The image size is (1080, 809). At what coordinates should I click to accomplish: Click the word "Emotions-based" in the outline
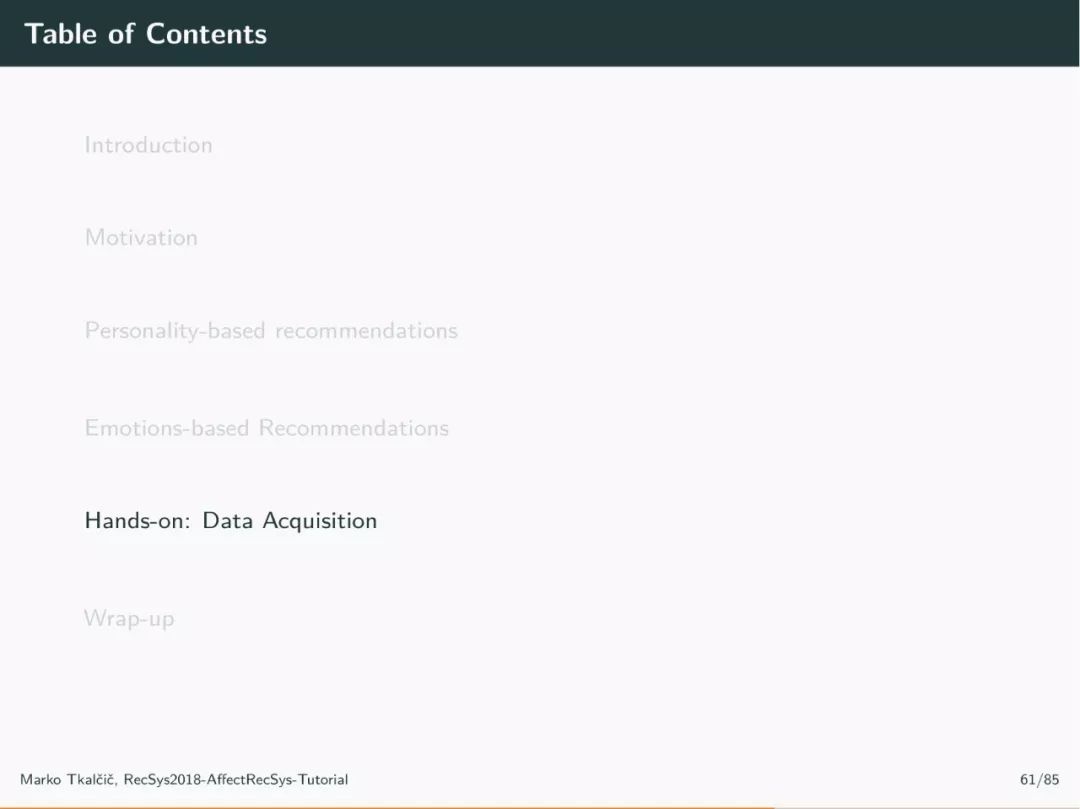[167, 428]
